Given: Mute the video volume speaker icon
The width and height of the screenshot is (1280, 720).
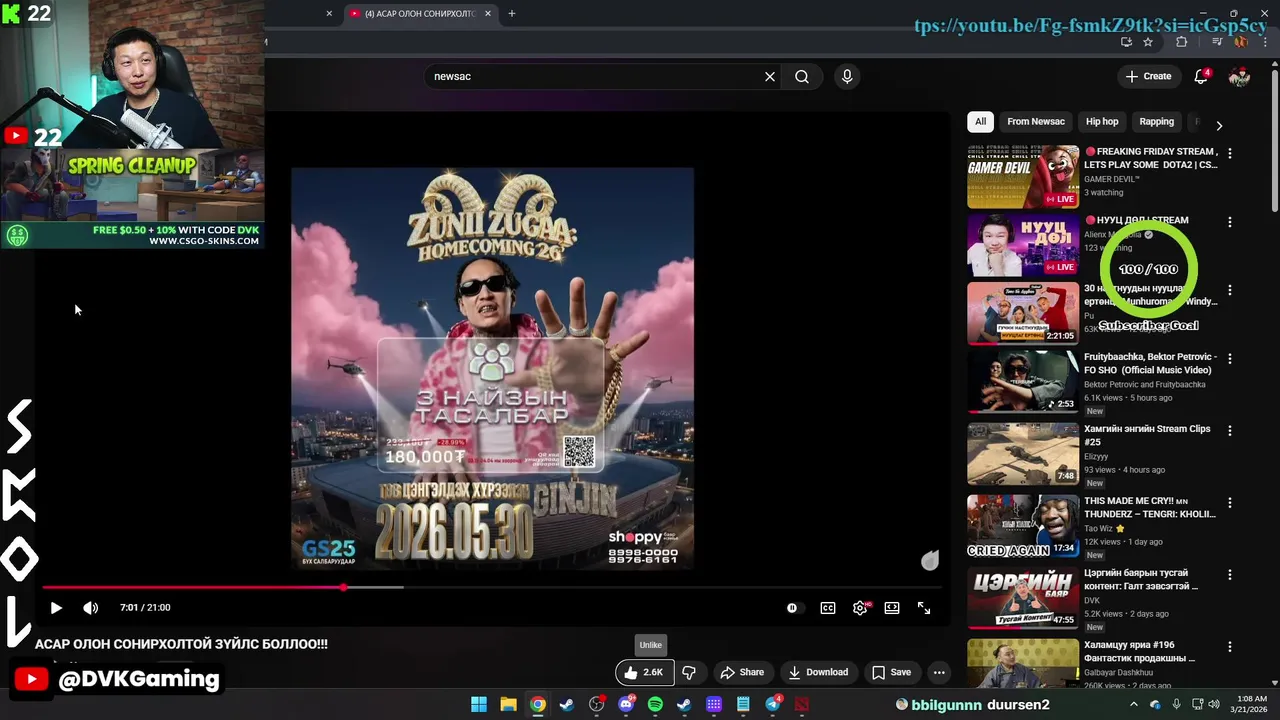Looking at the screenshot, I should coord(90,608).
